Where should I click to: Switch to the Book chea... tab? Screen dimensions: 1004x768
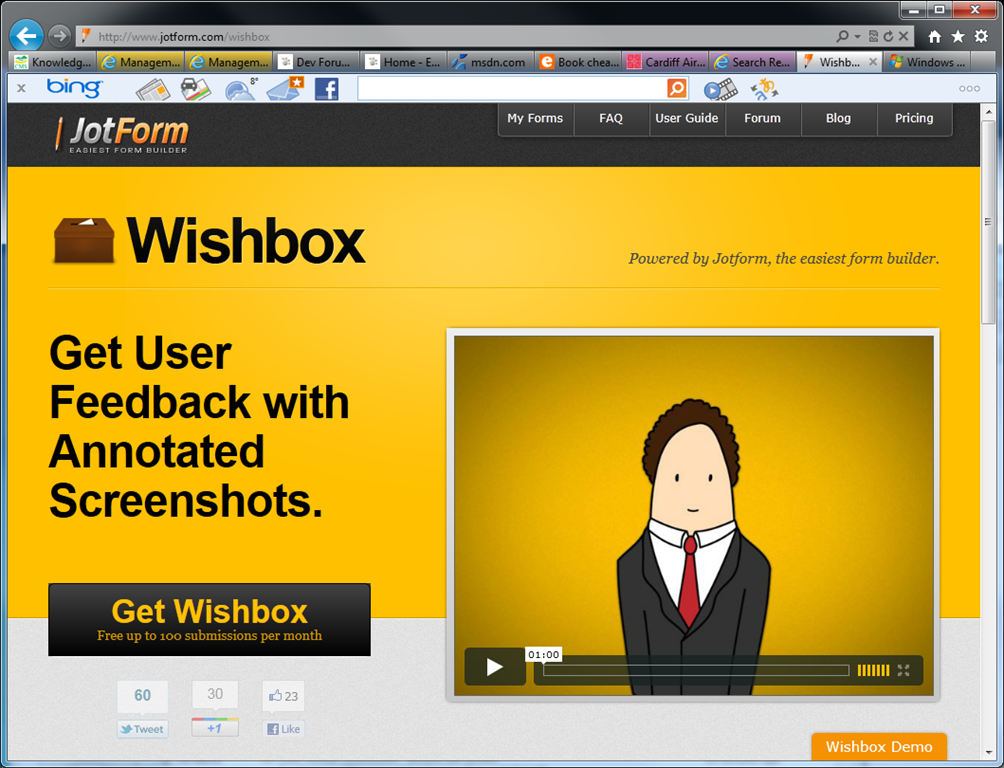(x=579, y=62)
